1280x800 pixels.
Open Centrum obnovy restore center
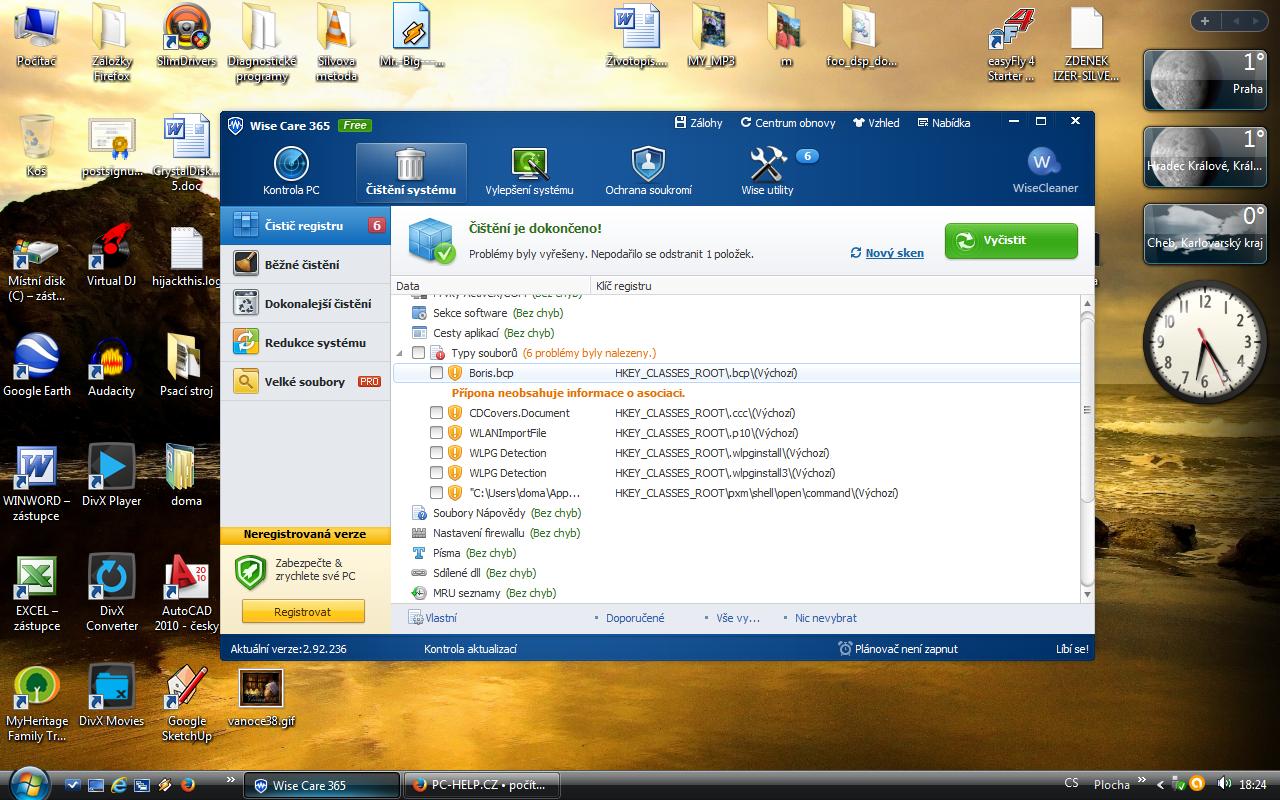point(788,123)
